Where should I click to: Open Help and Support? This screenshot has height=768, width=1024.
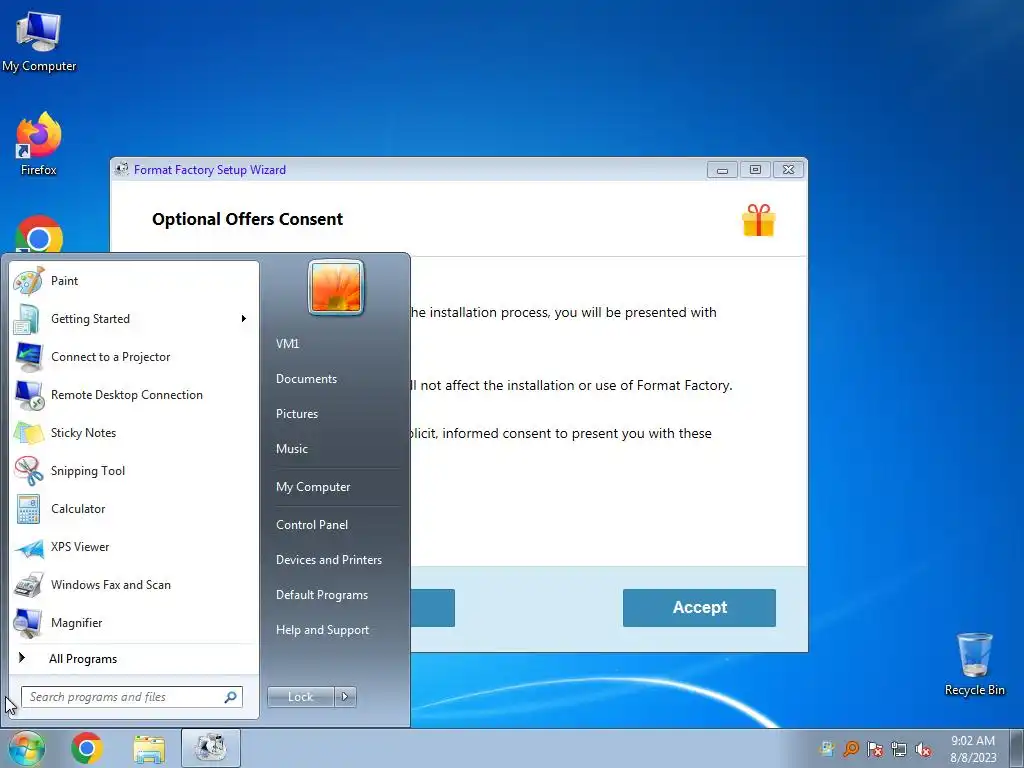322,630
